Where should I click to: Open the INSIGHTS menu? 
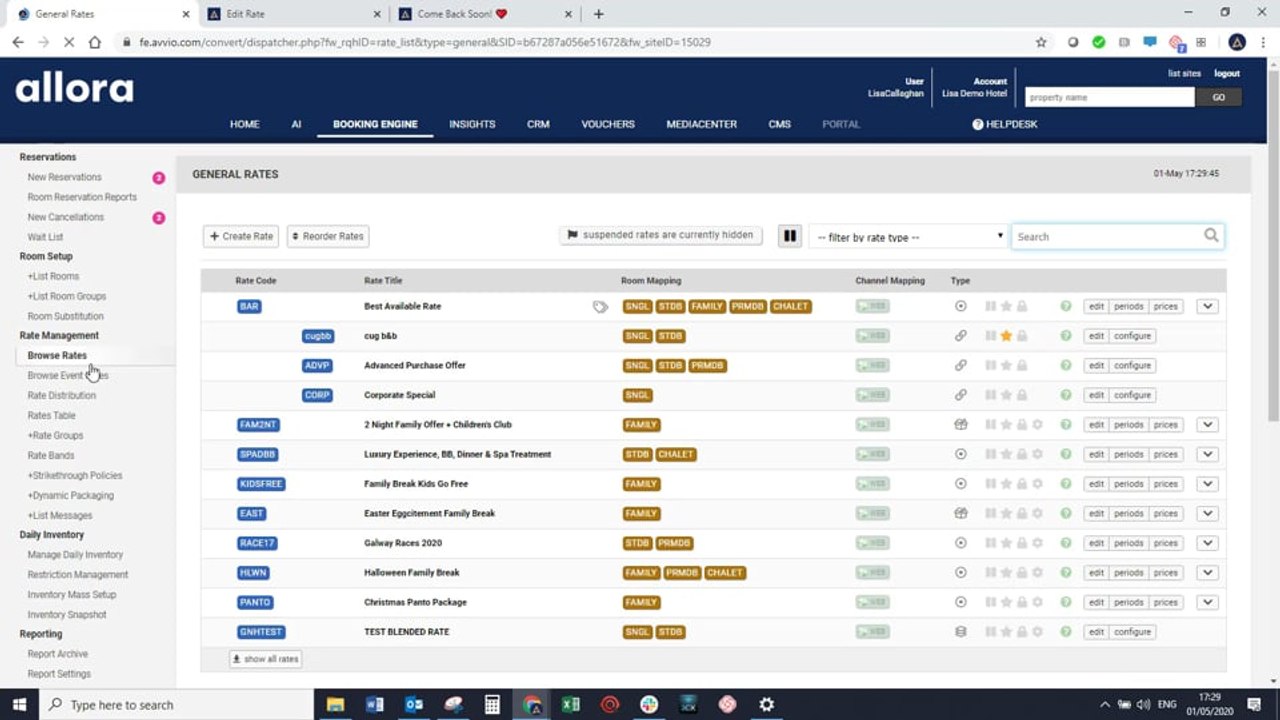point(472,124)
